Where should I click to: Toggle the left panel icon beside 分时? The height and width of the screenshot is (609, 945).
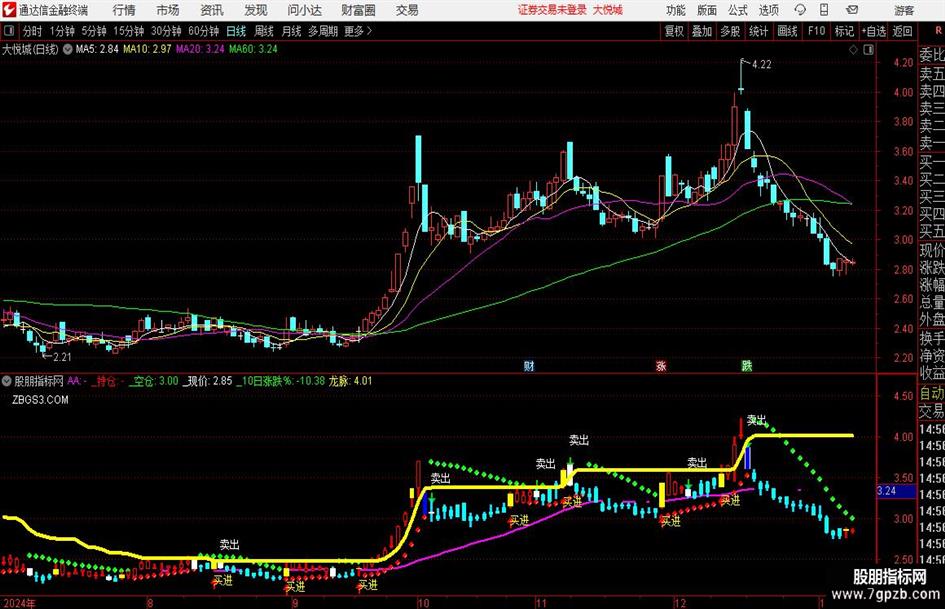click(10, 31)
